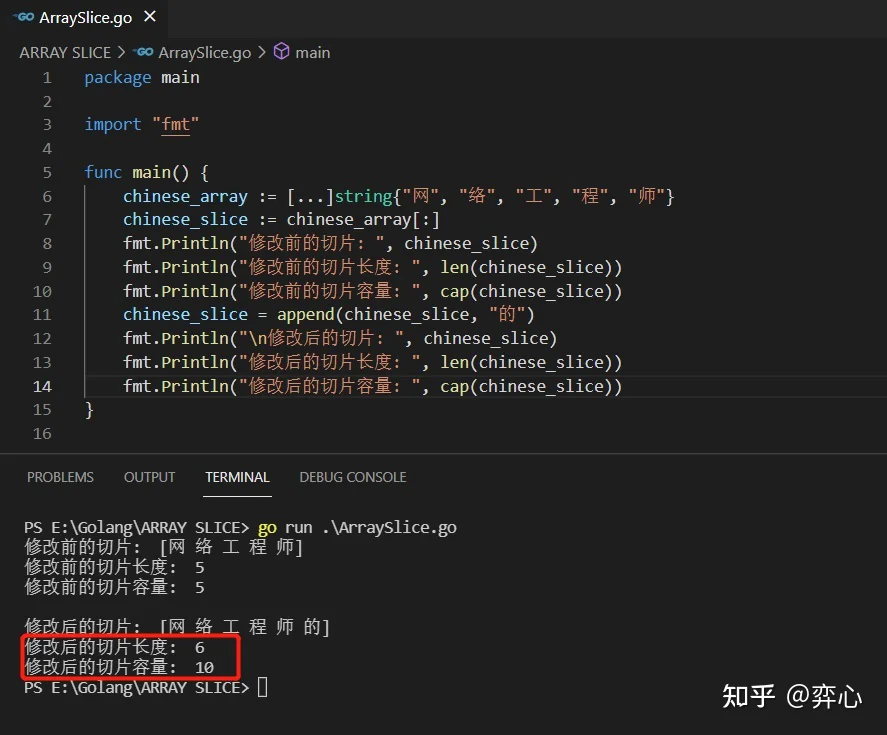Click 'len' call on line 9

(454, 267)
